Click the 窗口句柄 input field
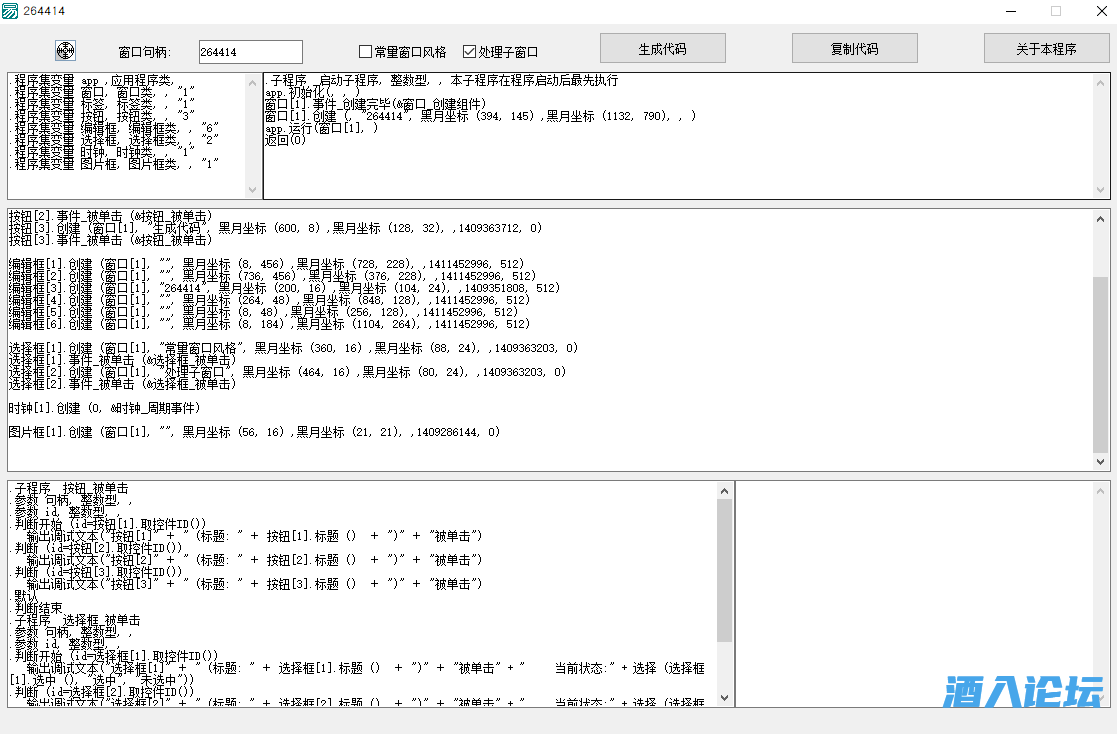 tap(250, 52)
